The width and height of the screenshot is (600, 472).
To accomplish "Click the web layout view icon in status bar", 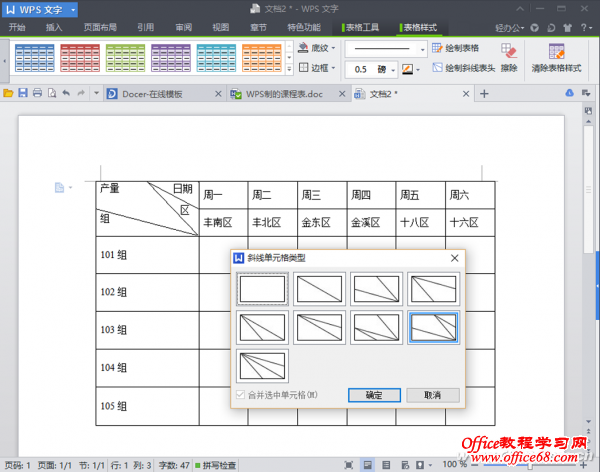I will pos(405,465).
